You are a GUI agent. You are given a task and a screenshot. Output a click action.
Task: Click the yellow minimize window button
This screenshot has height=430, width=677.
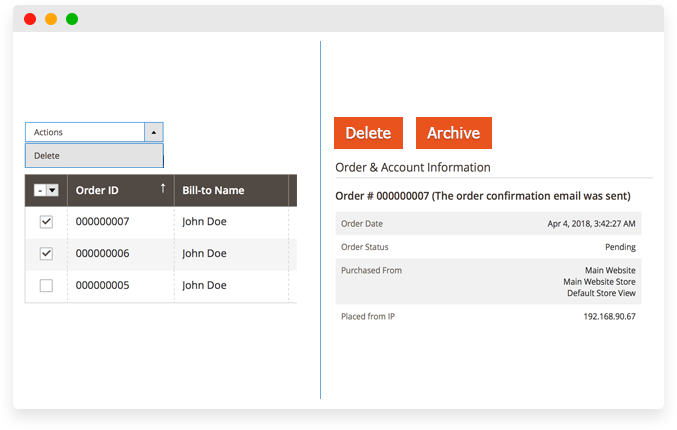click(x=51, y=19)
